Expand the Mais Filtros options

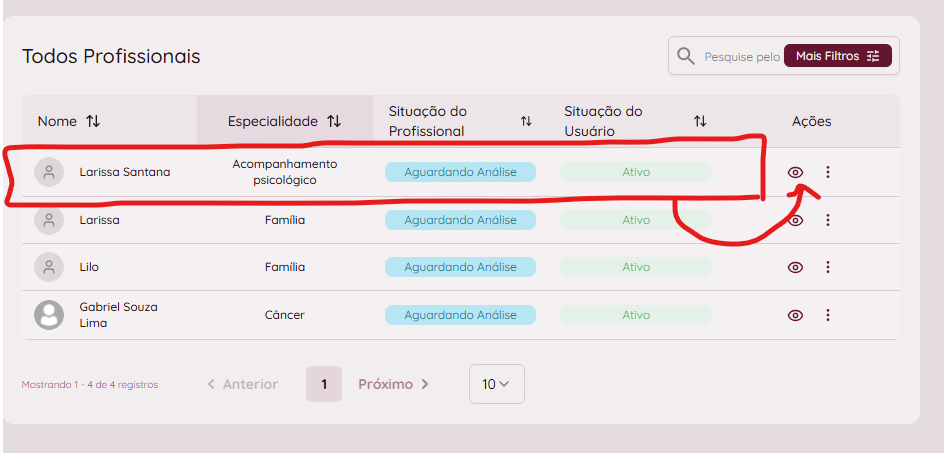[837, 56]
